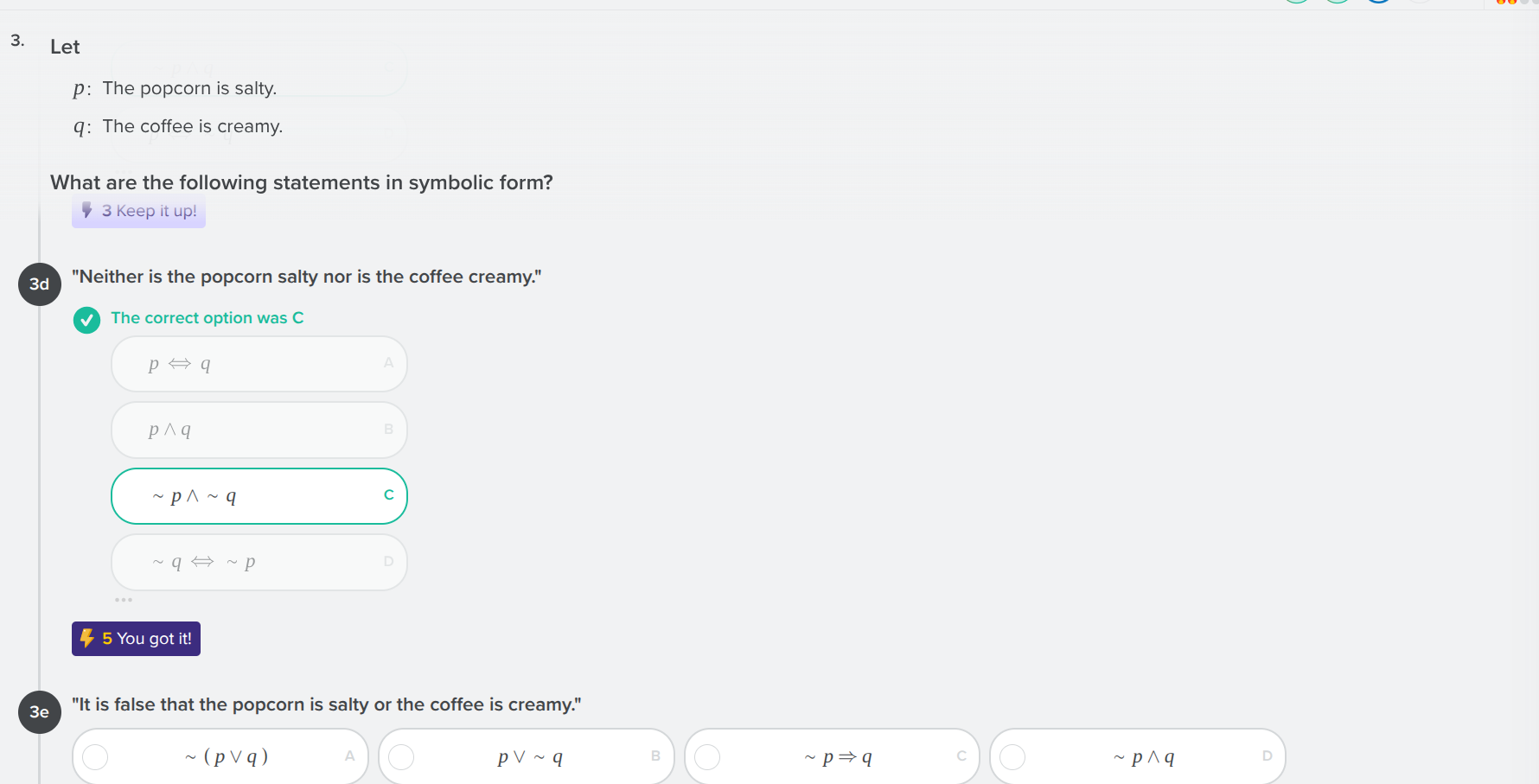This screenshot has height=784, width=1539.
Task: Click the '5 You got it!' reward badge
Action: click(x=136, y=638)
